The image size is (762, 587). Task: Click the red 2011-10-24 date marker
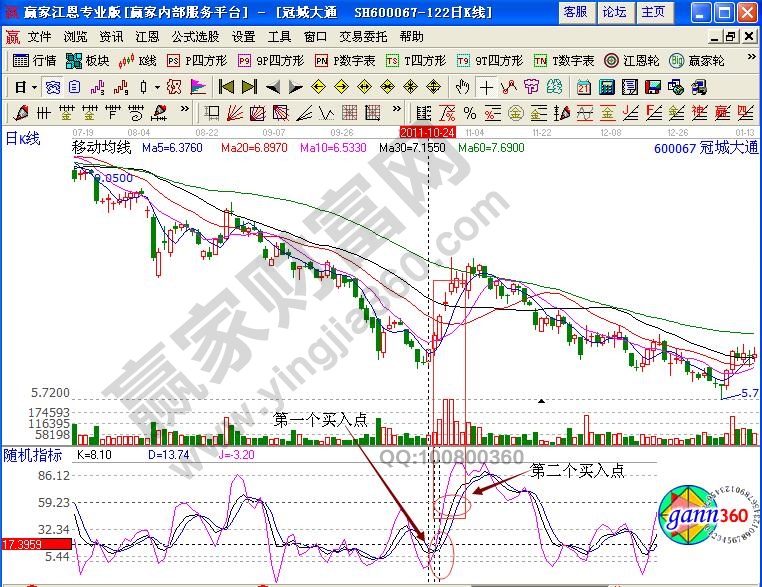click(x=428, y=132)
